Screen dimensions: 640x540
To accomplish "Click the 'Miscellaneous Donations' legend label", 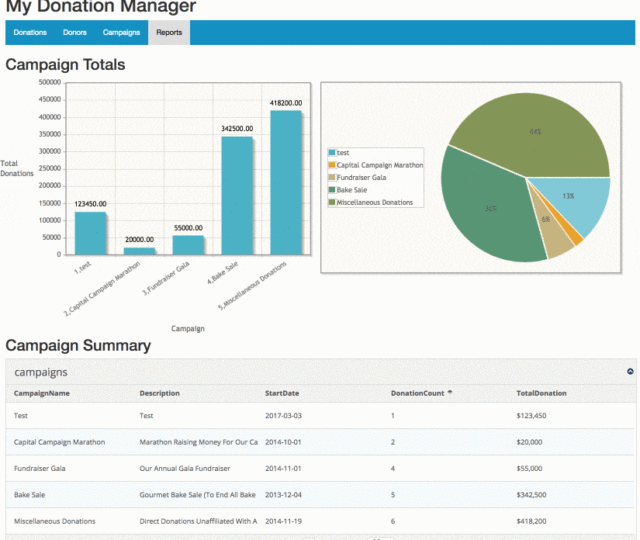I will click(375, 202).
